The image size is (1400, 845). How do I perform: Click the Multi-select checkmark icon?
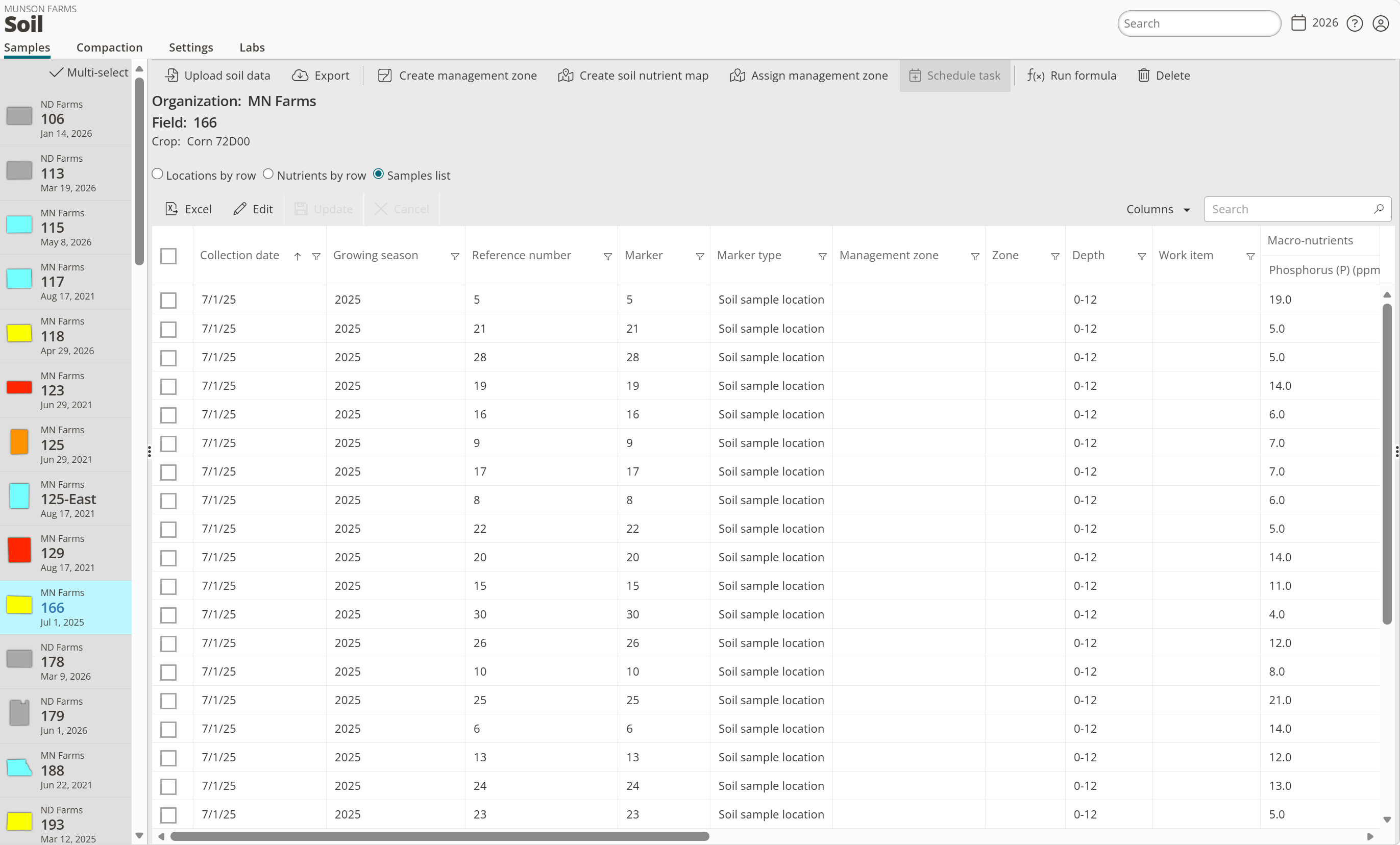coord(56,72)
